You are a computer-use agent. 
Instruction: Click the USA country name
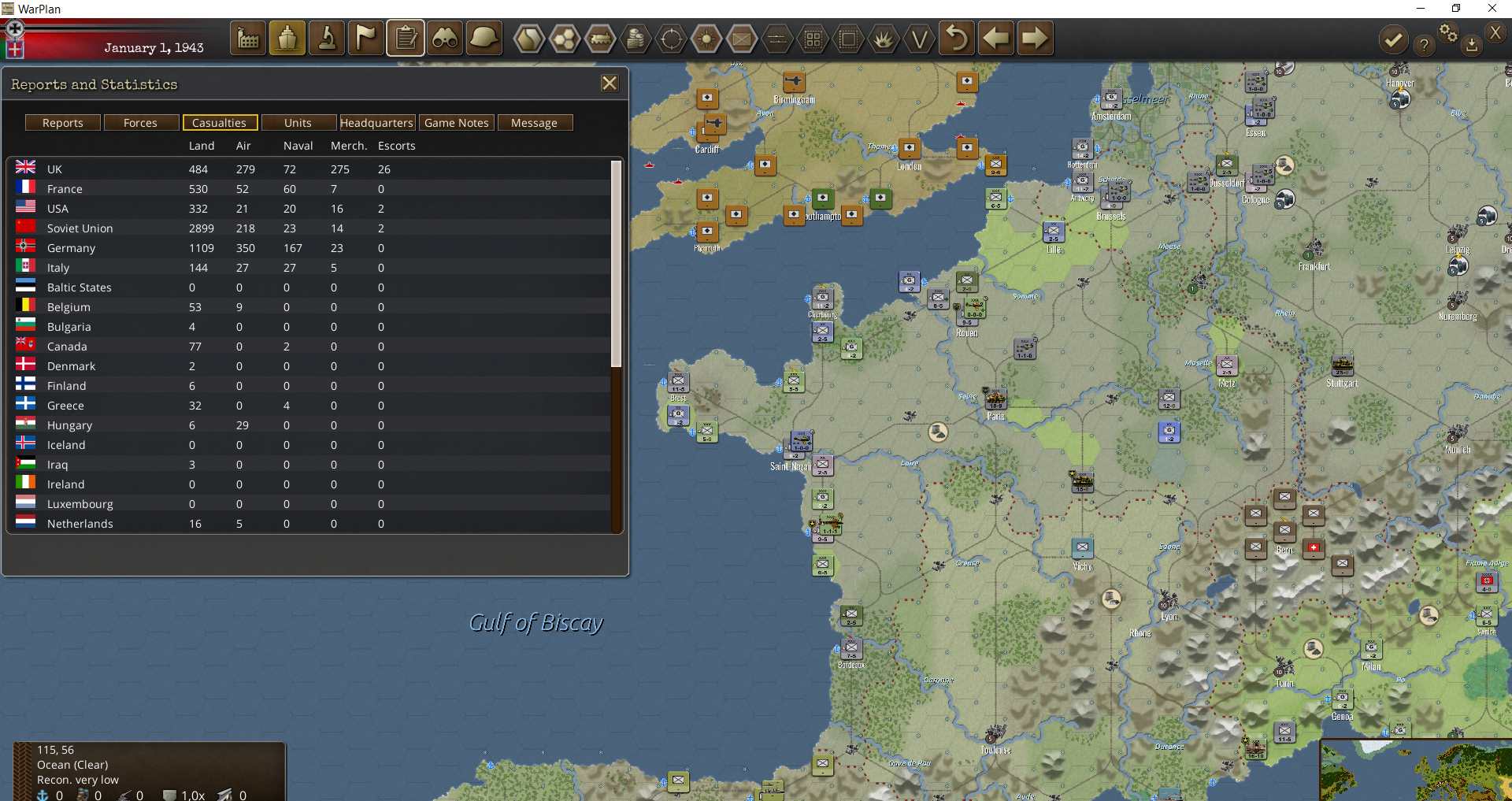(57, 209)
